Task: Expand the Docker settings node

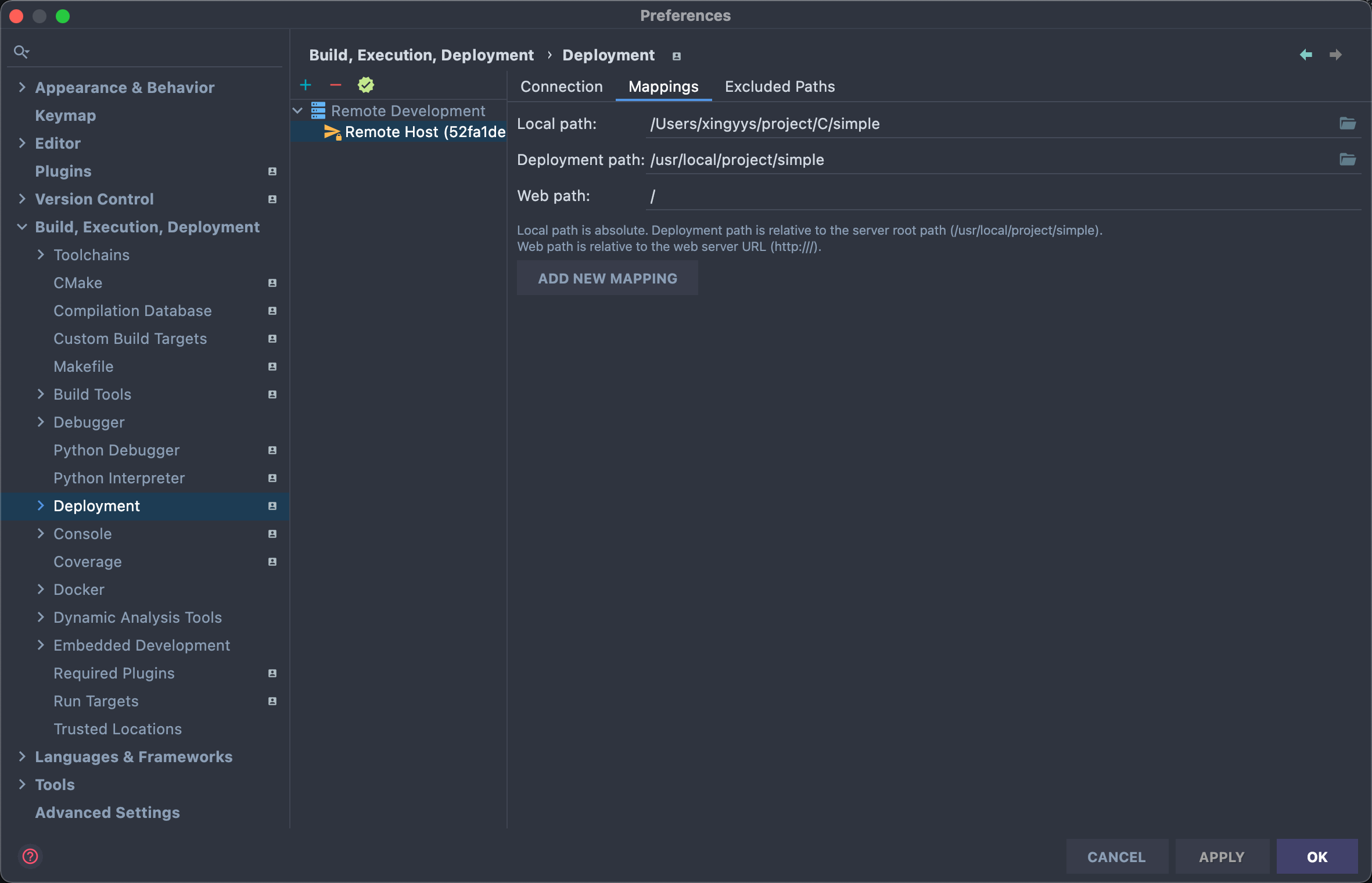Action: click(41, 590)
